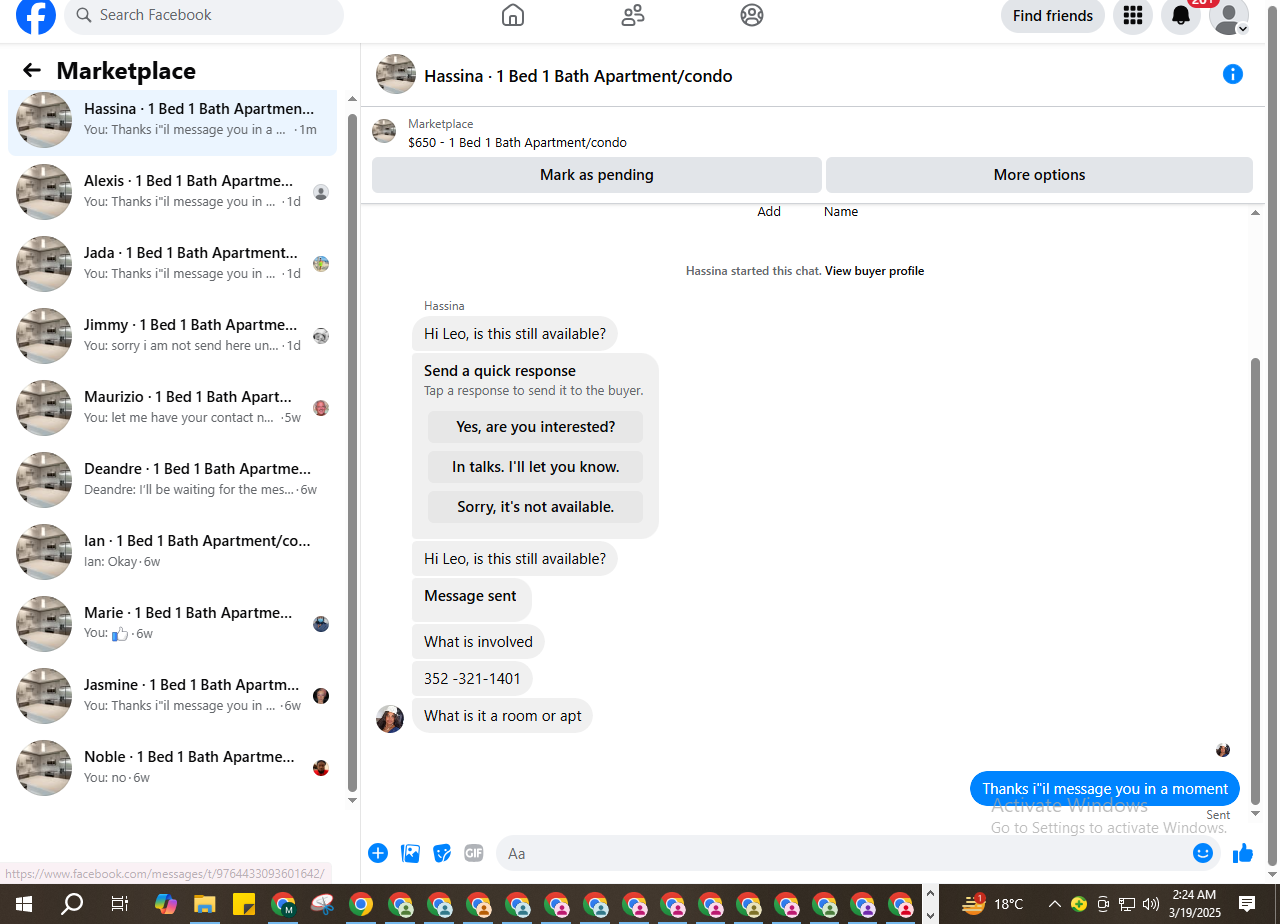Show hidden system tray icons
This screenshot has width=1280, height=924.
[x=1054, y=904]
